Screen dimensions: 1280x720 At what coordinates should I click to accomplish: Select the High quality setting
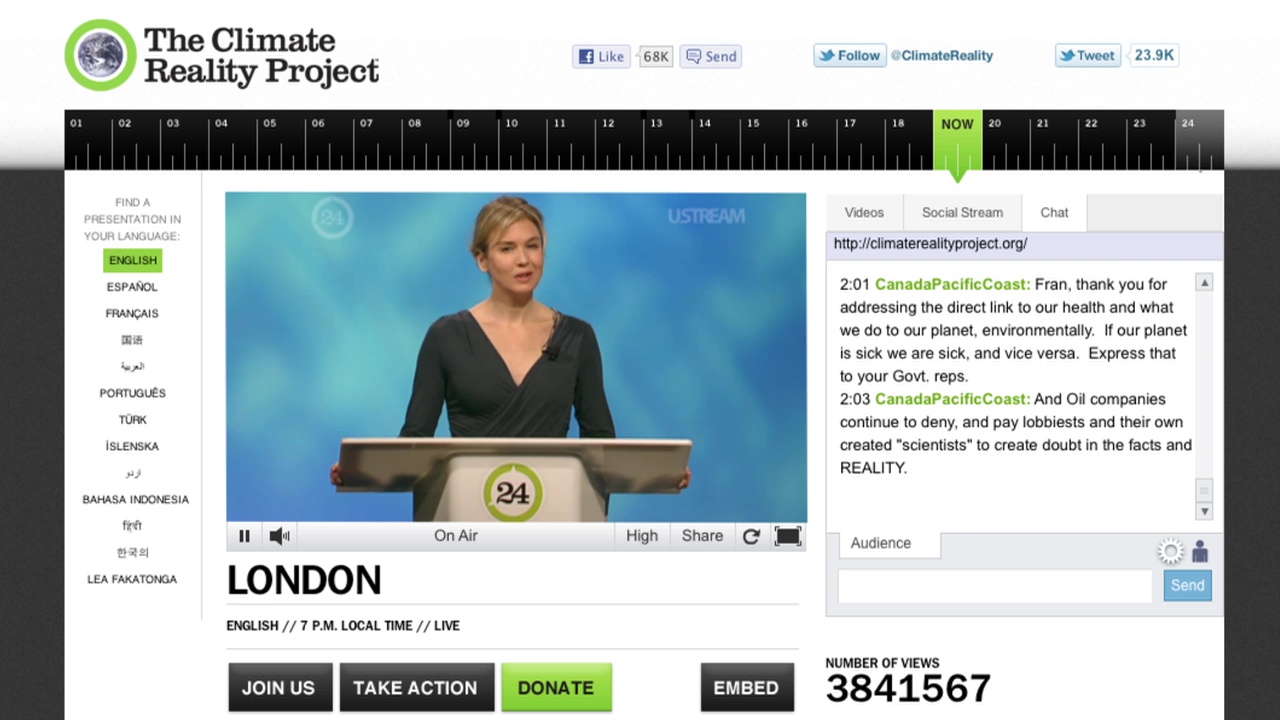[642, 536]
